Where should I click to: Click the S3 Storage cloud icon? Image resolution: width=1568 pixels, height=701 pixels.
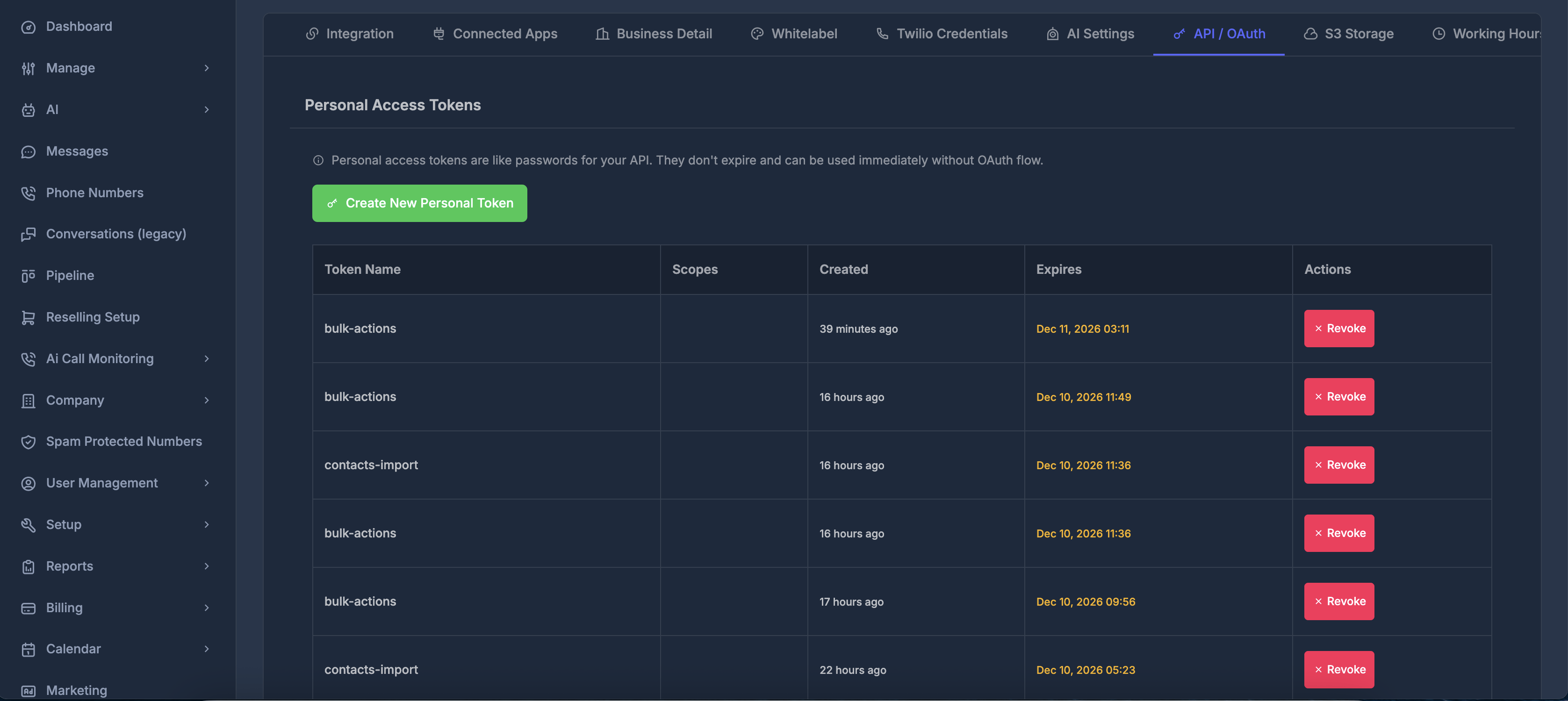pos(1310,34)
